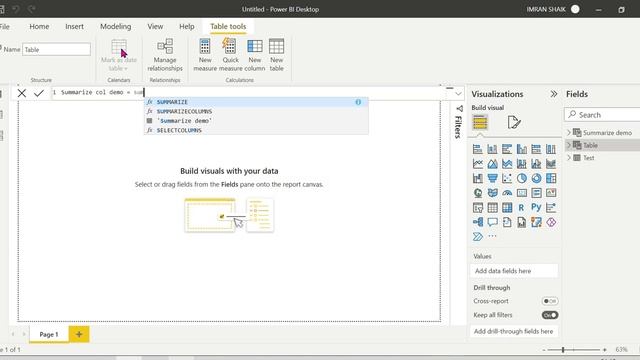Image resolution: width=640 pixels, height=360 pixels.
Task: Toggle Keep all filters switch
Action: [x=550, y=315]
